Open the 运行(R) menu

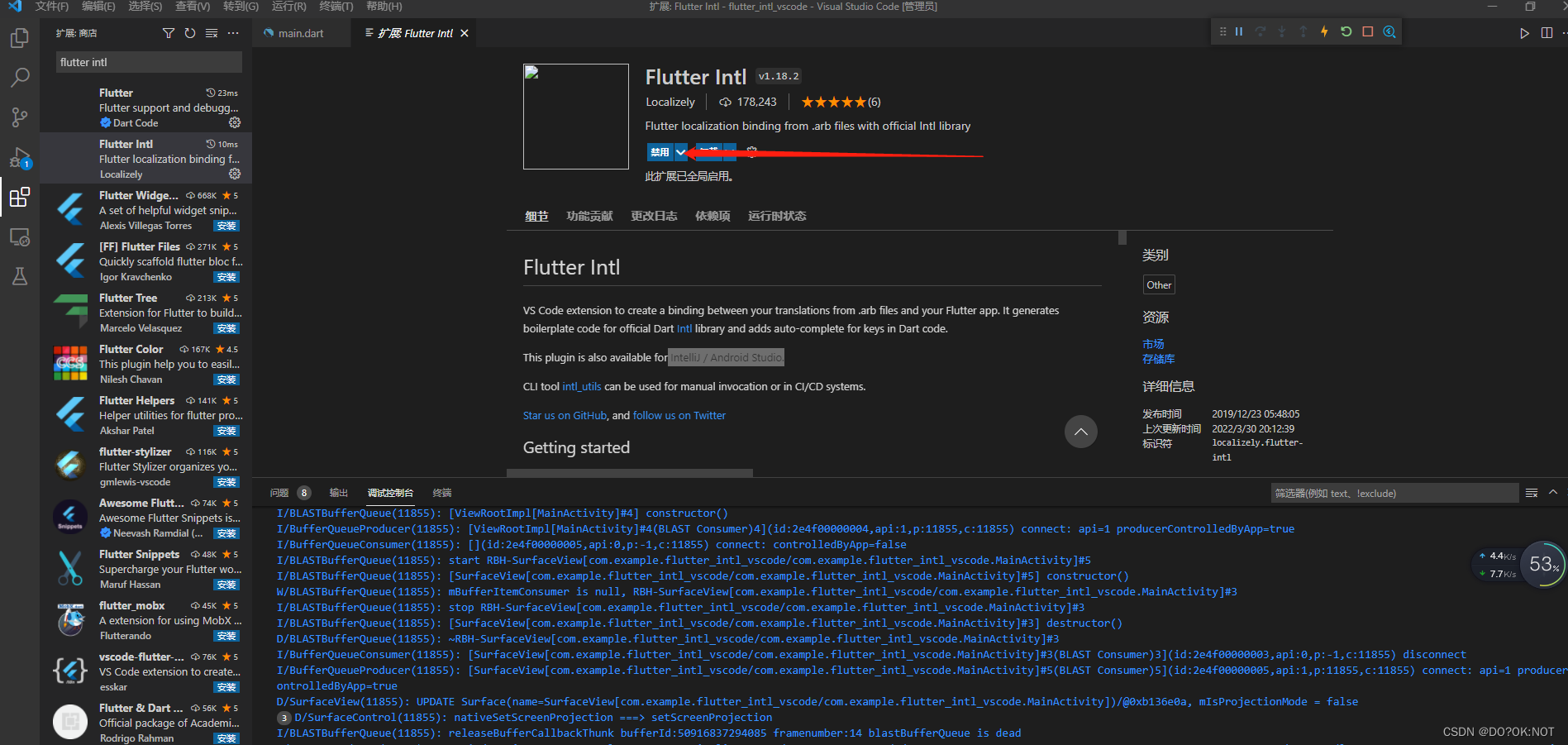[x=288, y=7]
